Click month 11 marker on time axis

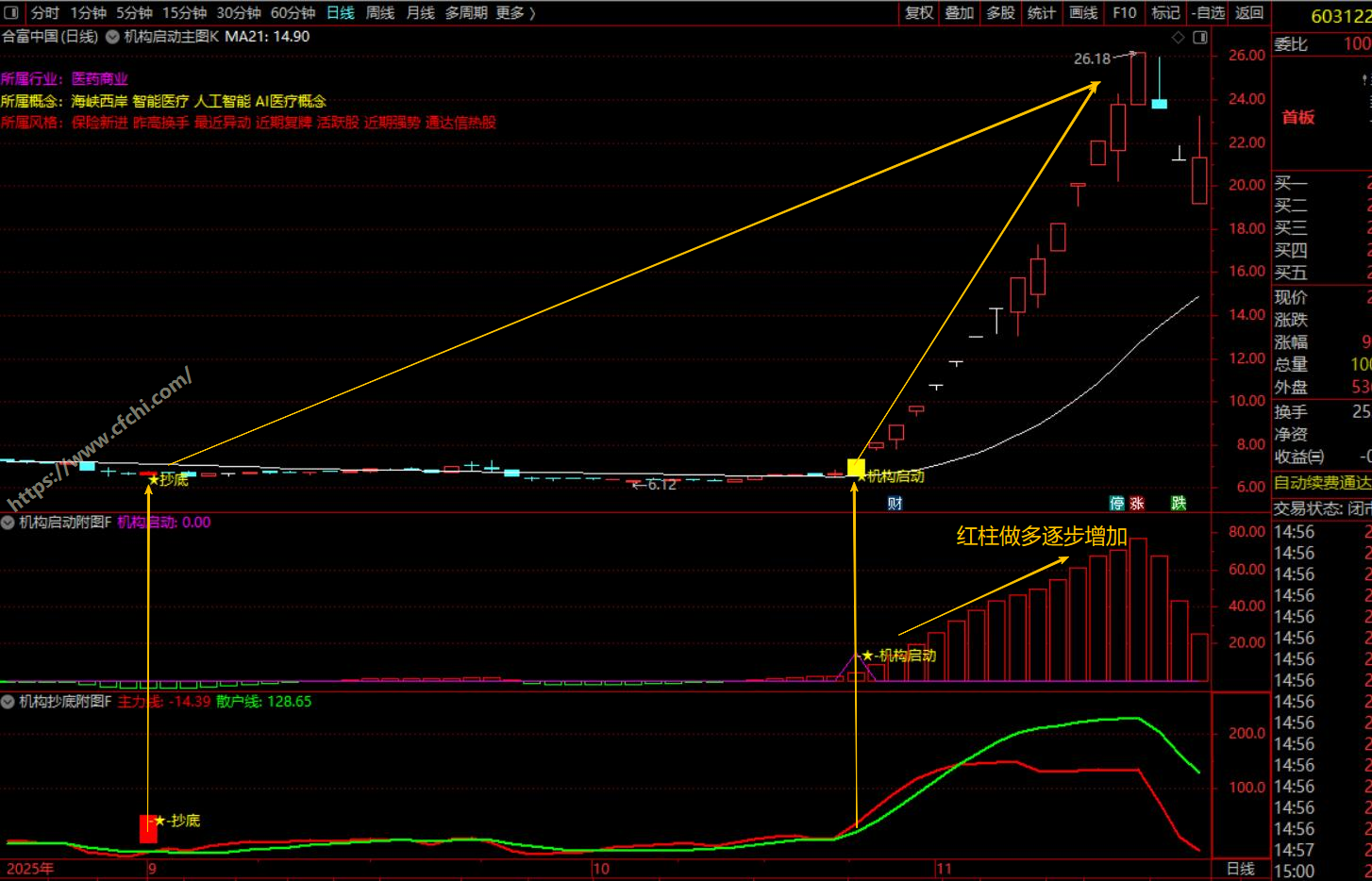(x=945, y=869)
